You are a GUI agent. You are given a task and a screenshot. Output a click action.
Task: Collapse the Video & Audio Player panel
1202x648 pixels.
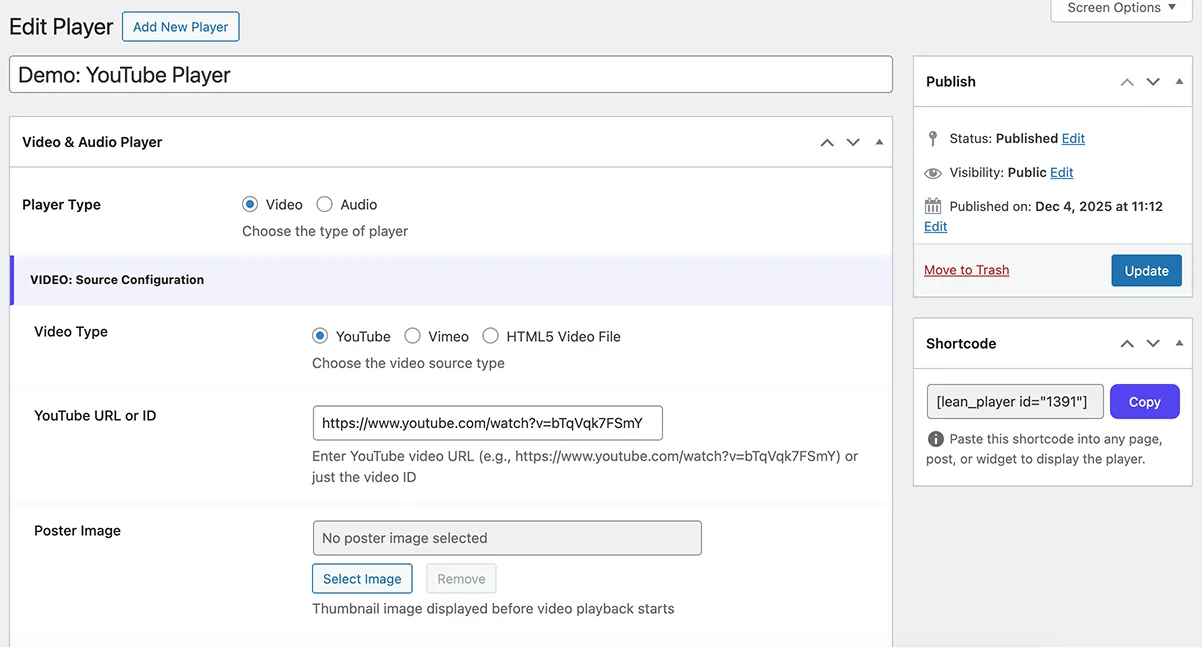879,143
